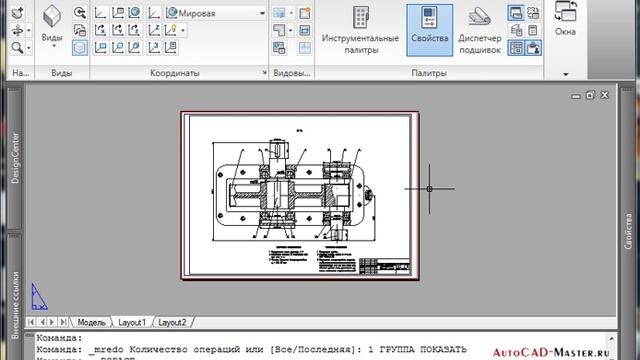The width and height of the screenshot is (640, 360).
Task: Align UCS to Face icon
Action: (134, 47)
